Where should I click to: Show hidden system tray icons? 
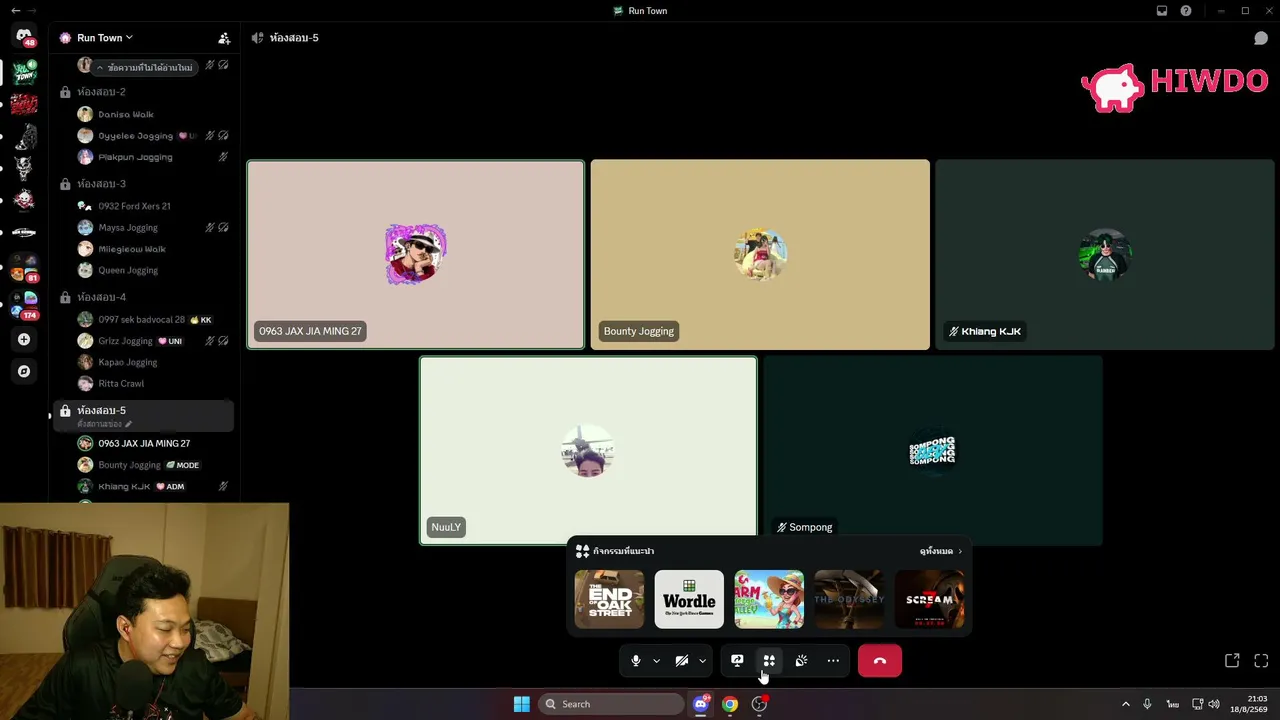point(1125,704)
